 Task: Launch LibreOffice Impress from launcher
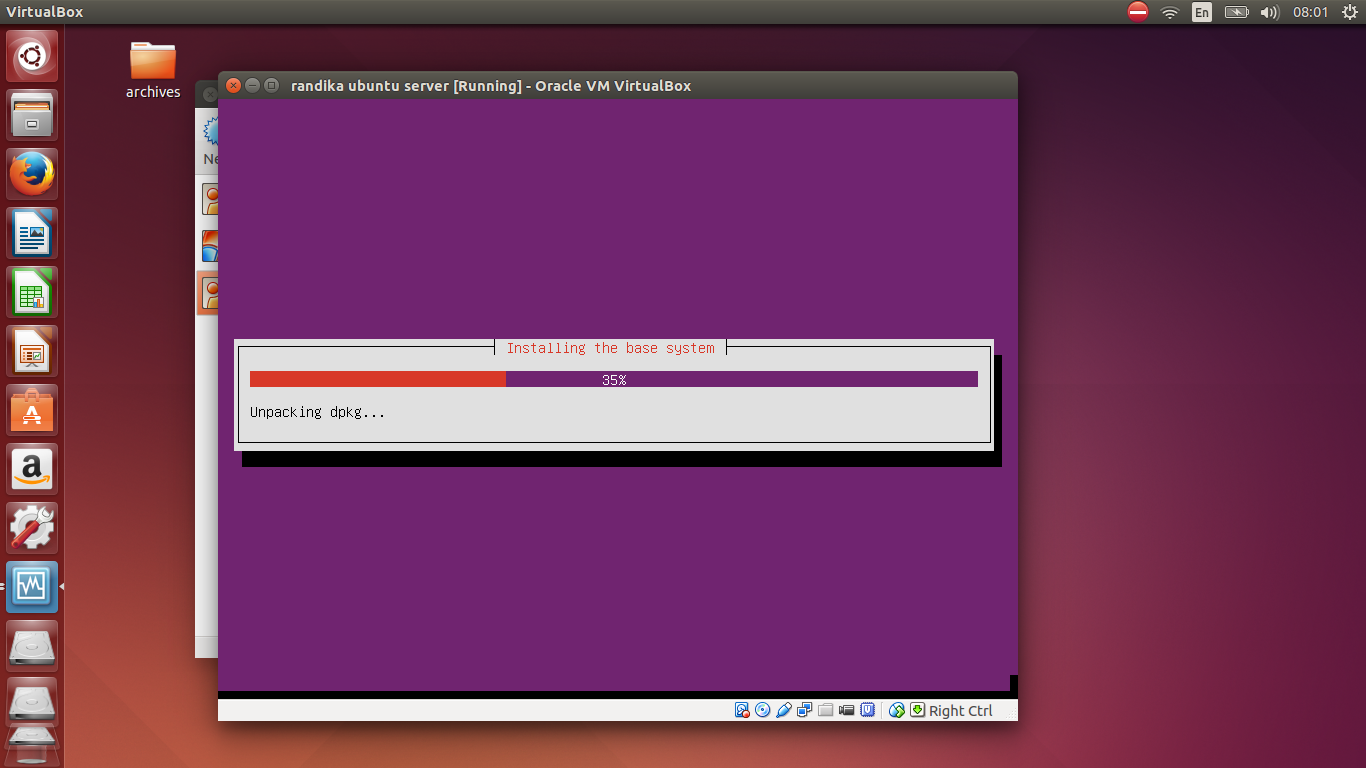(x=32, y=351)
